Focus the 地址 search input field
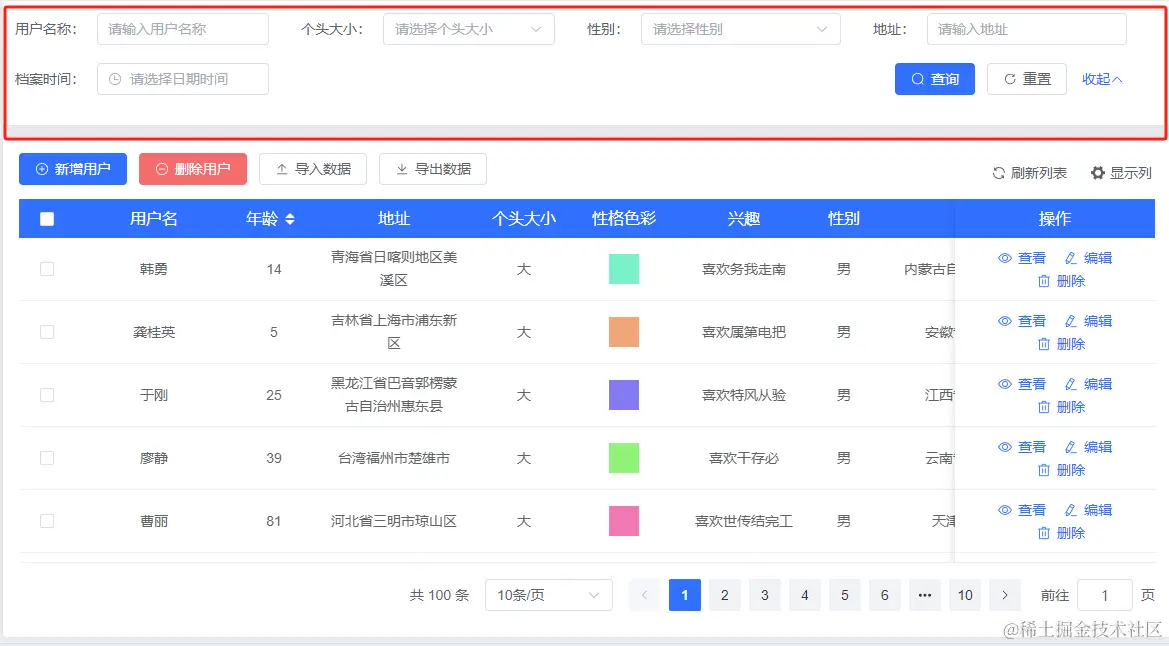This screenshot has height=646, width=1169. (x=1027, y=29)
